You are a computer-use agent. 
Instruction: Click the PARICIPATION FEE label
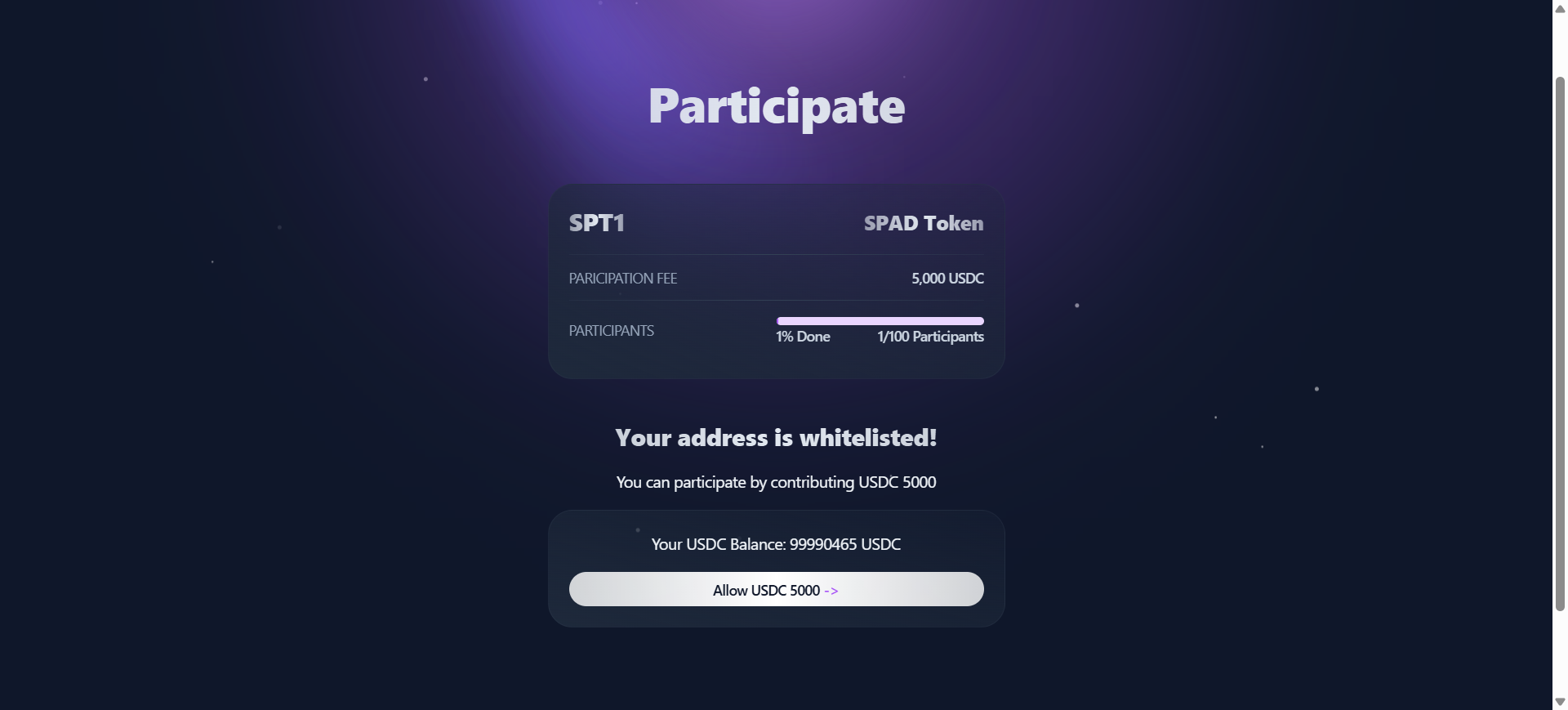click(x=622, y=279)
